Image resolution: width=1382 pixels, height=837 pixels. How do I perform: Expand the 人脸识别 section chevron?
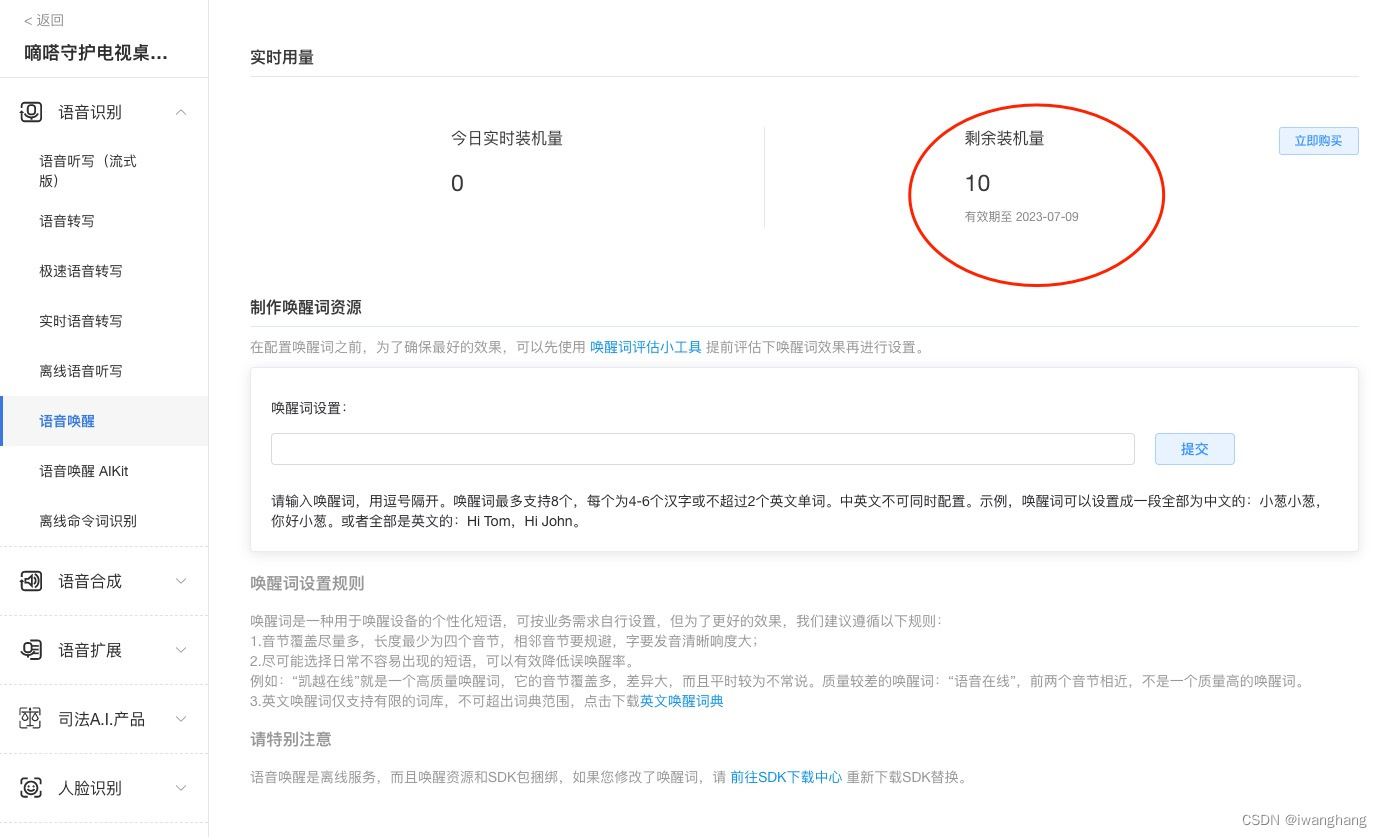[181, 788]
